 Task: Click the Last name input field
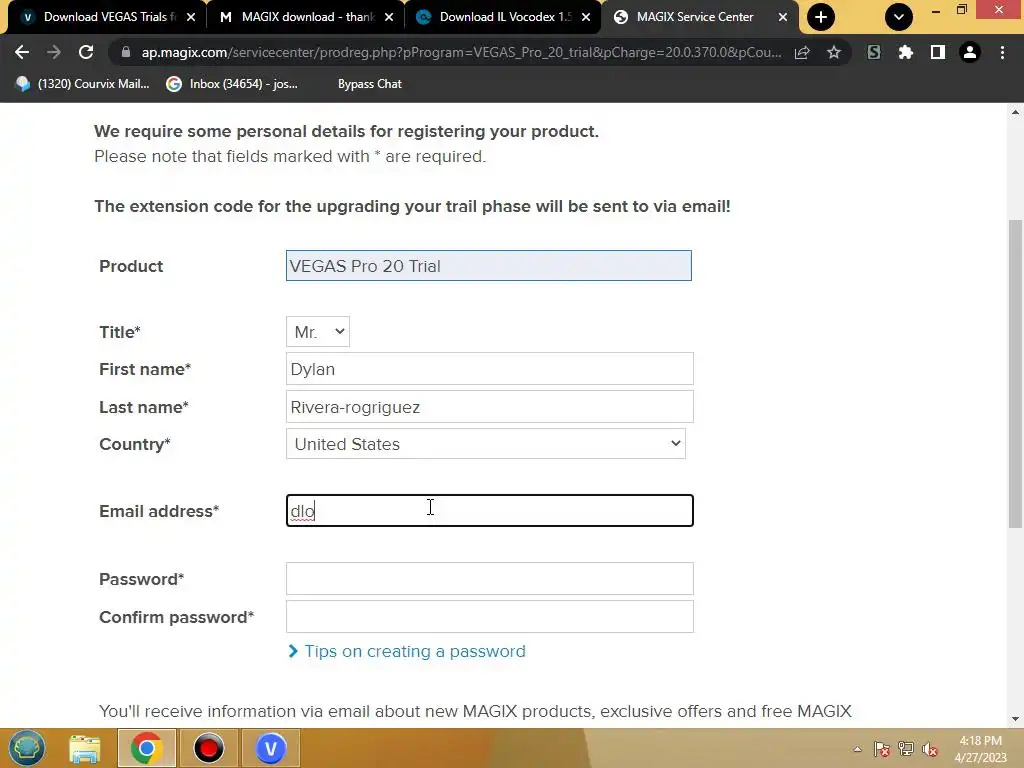click(x=490, y=407)
